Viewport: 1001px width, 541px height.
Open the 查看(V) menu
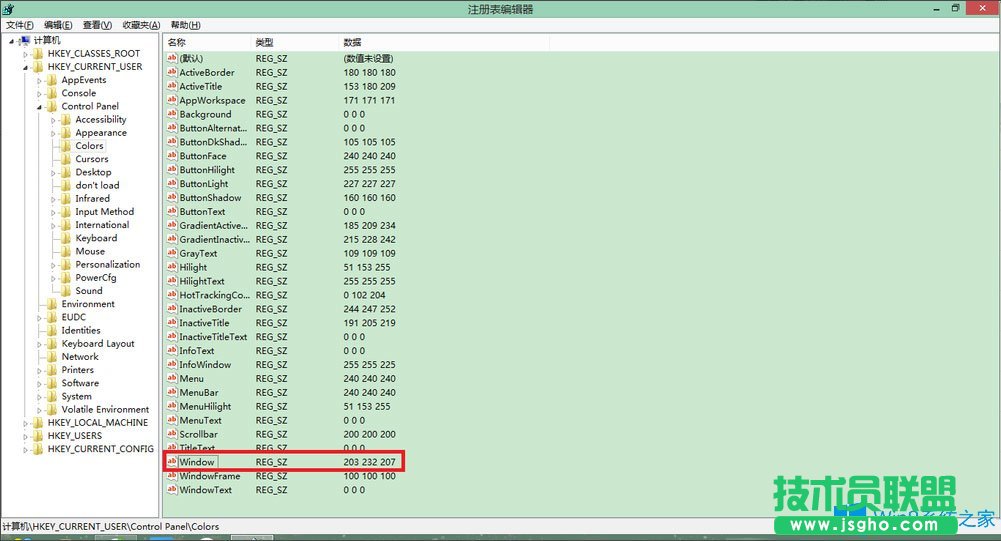pos(97,25)
